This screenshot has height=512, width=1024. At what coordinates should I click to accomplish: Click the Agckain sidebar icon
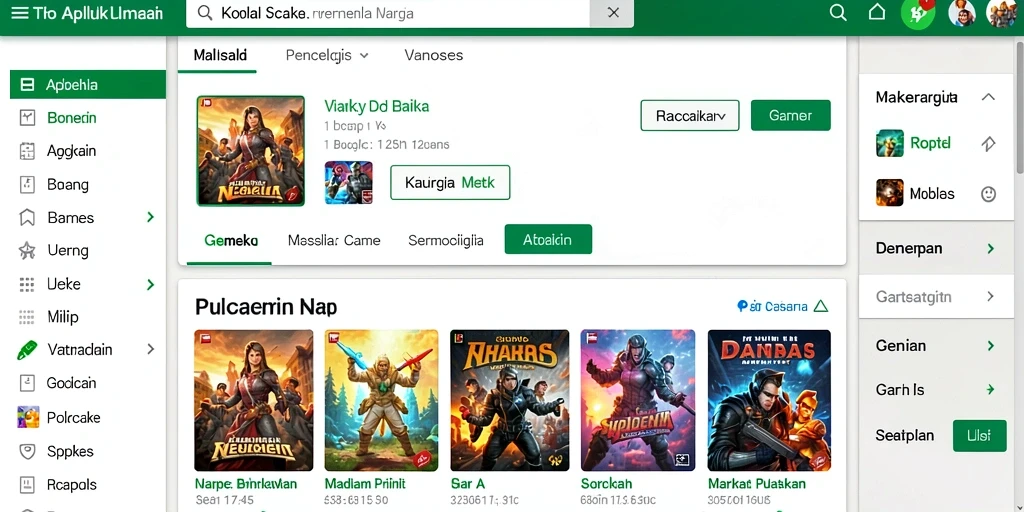click(27, 152)
